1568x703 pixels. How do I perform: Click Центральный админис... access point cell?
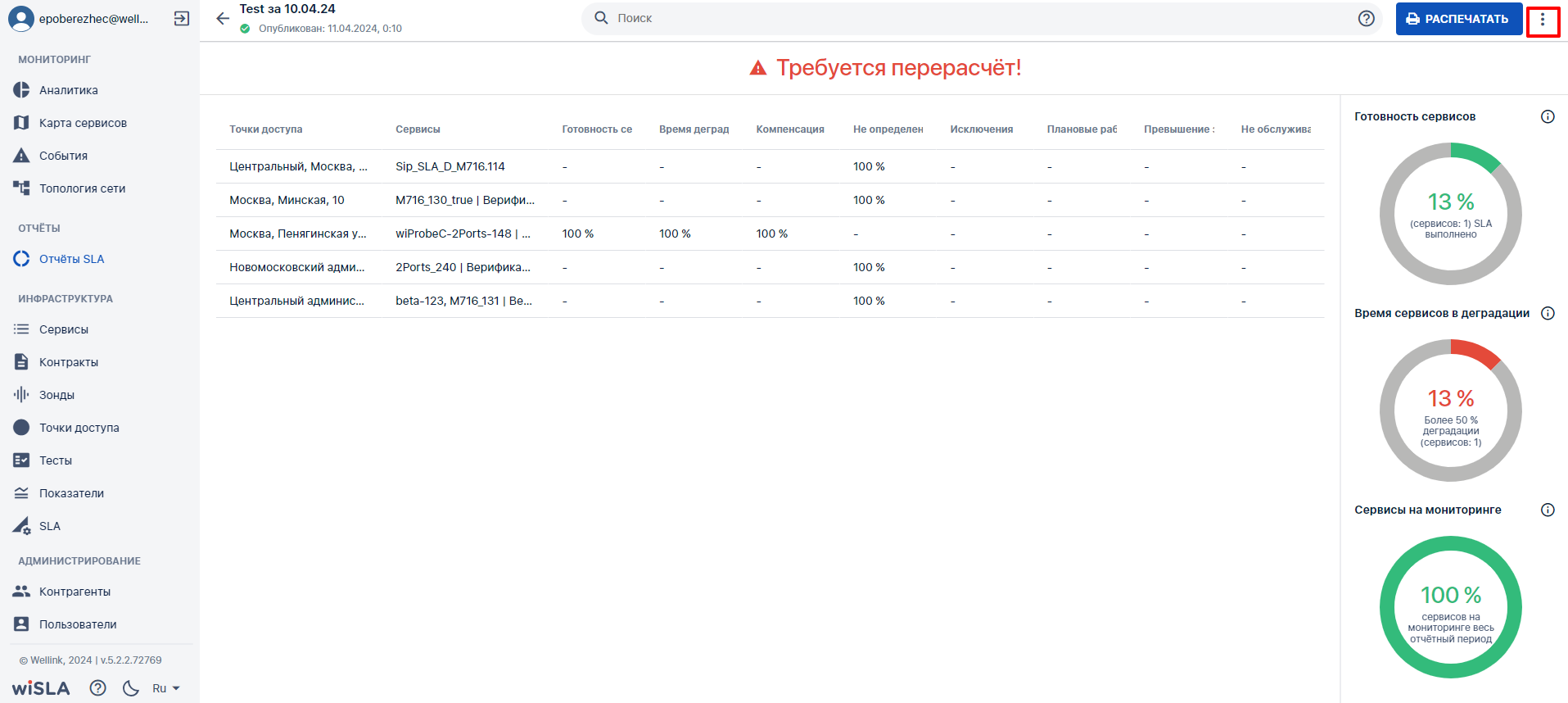pos(297,301)
